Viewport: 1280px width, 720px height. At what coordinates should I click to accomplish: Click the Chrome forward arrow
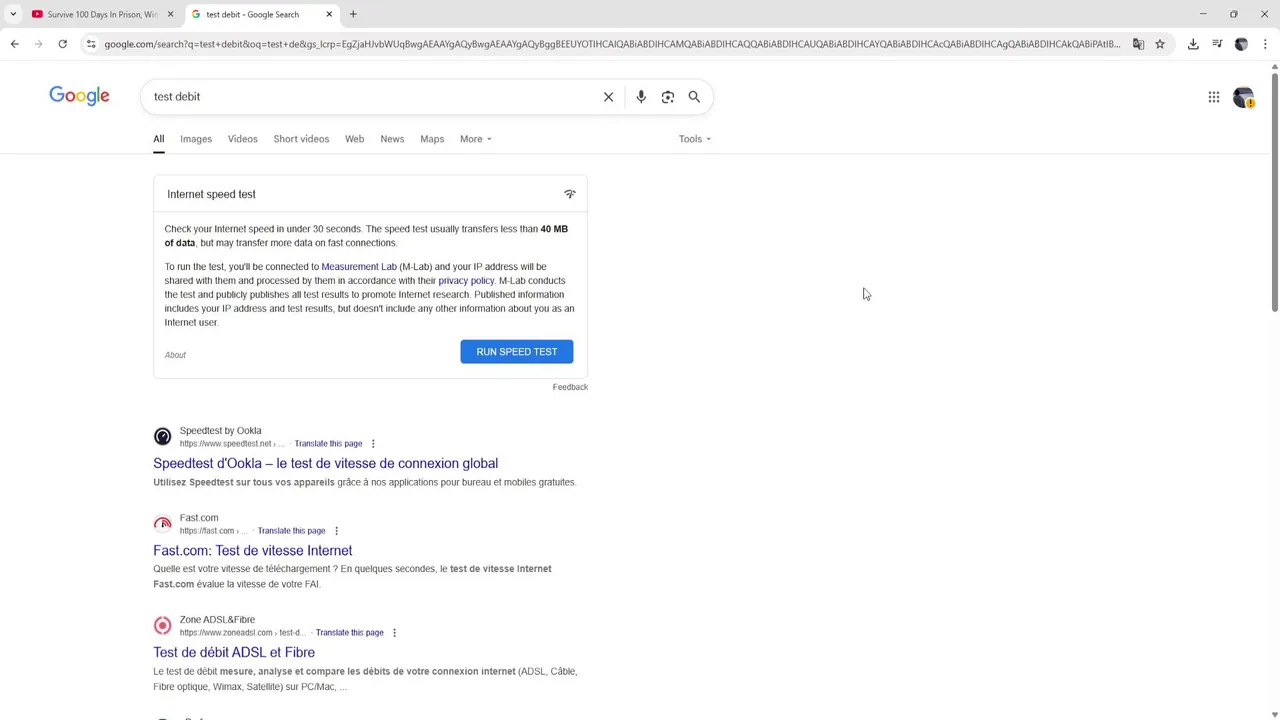[x=38, y=44]
